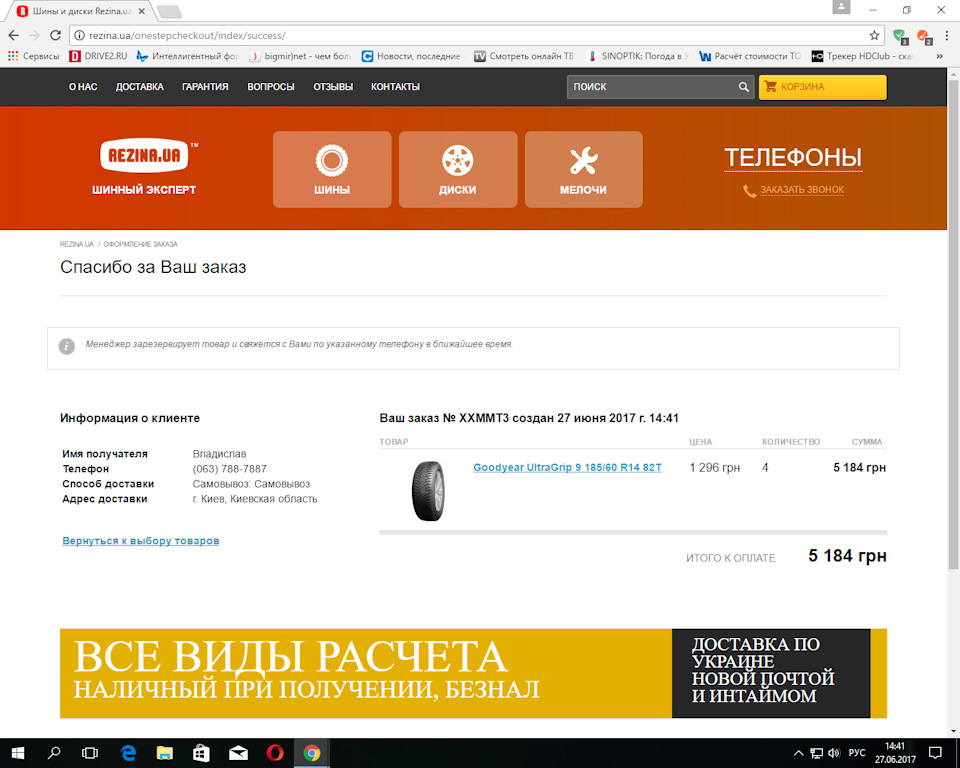Screen dimensions: 960x768
Task: Click the red extension icon in toolbar
Action: 924,36
